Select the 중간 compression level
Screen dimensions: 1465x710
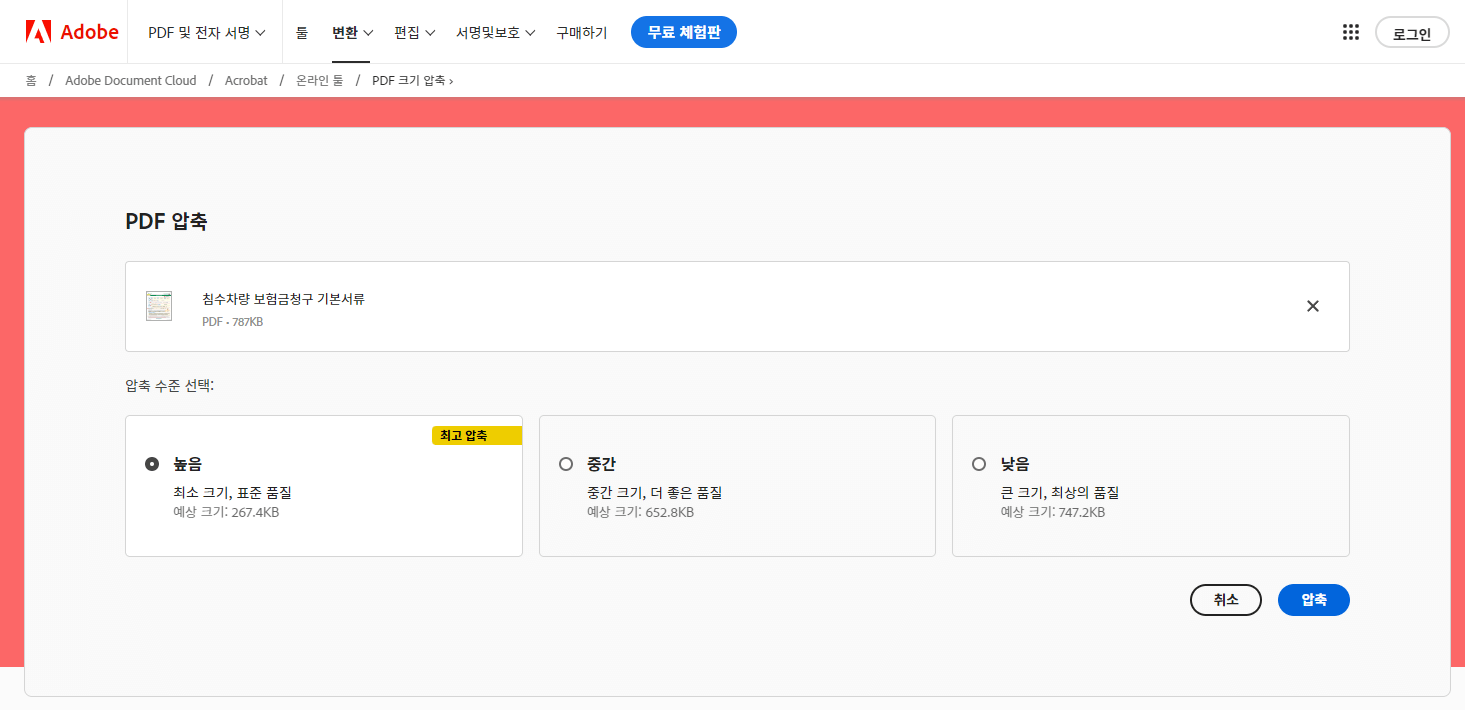pyautogui.click(x=565, y=463)
